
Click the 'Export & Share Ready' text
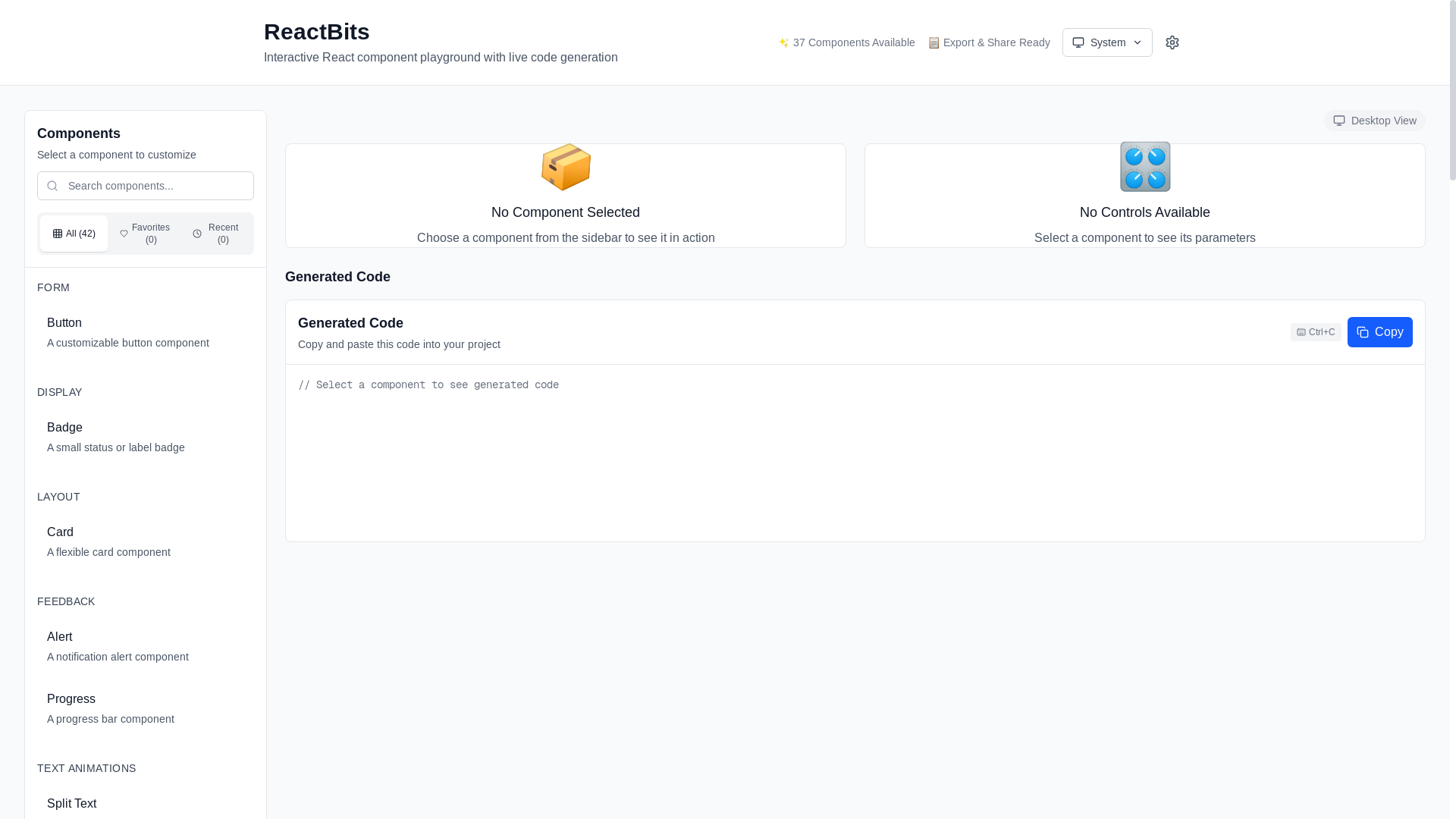(996, 42)
